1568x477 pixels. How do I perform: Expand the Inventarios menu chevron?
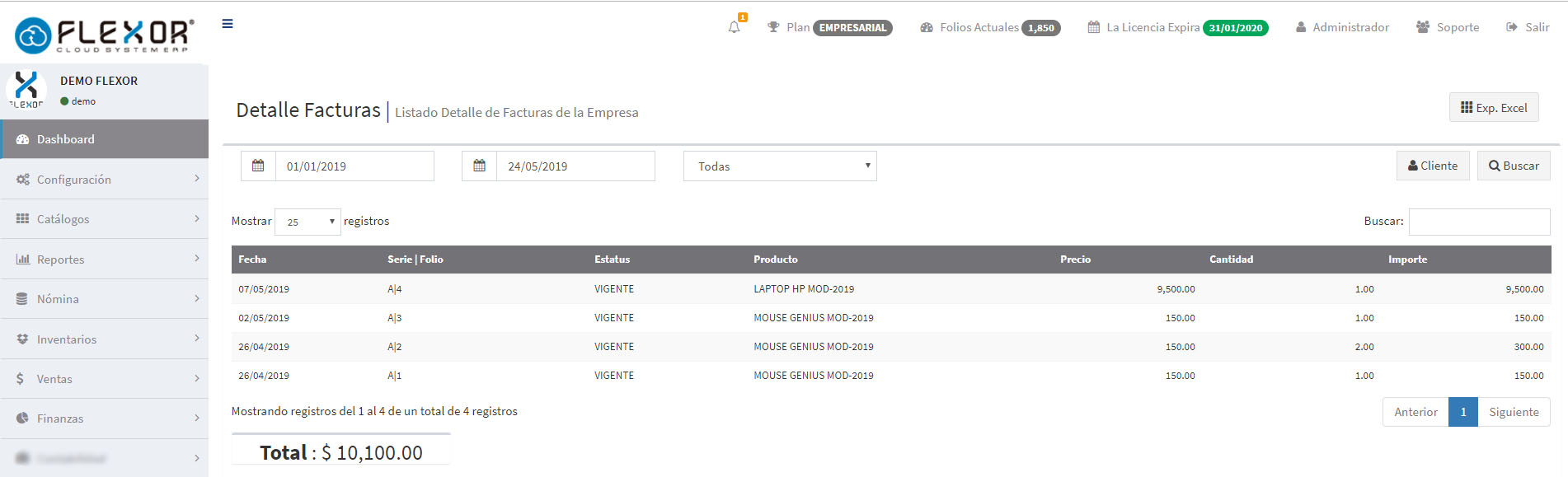197,339
